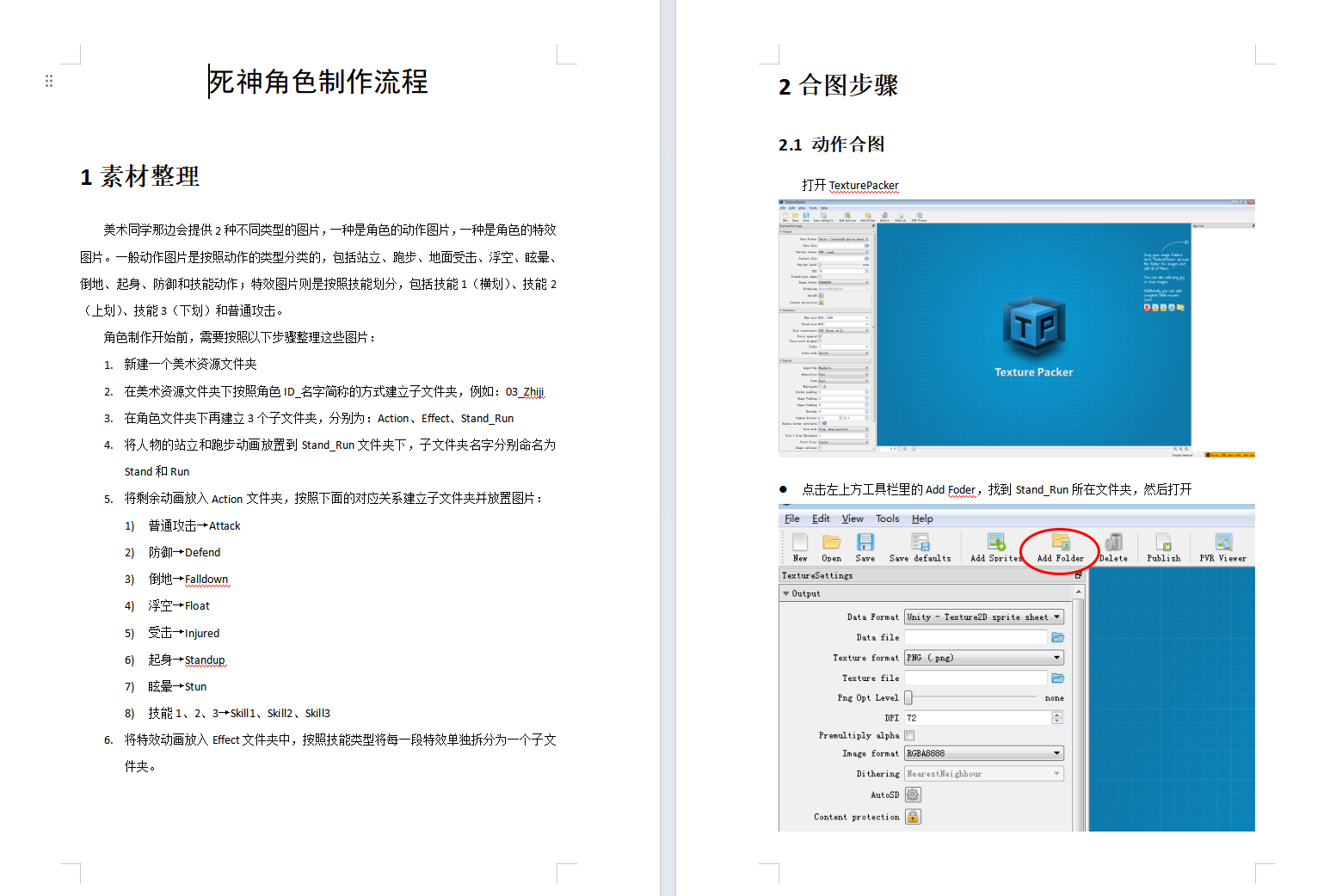
Task: Open the Image format RGBA8888 dropdown
Action: pos(983,754)
